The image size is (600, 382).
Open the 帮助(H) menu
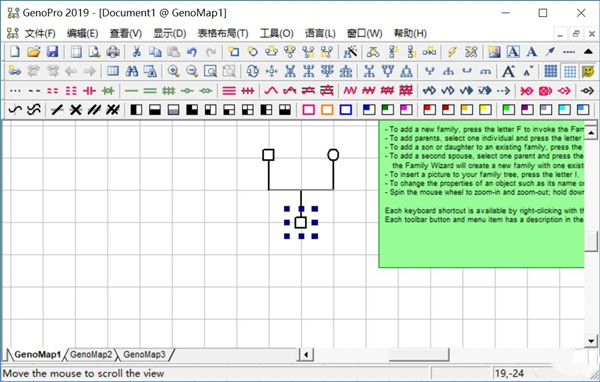410,34
